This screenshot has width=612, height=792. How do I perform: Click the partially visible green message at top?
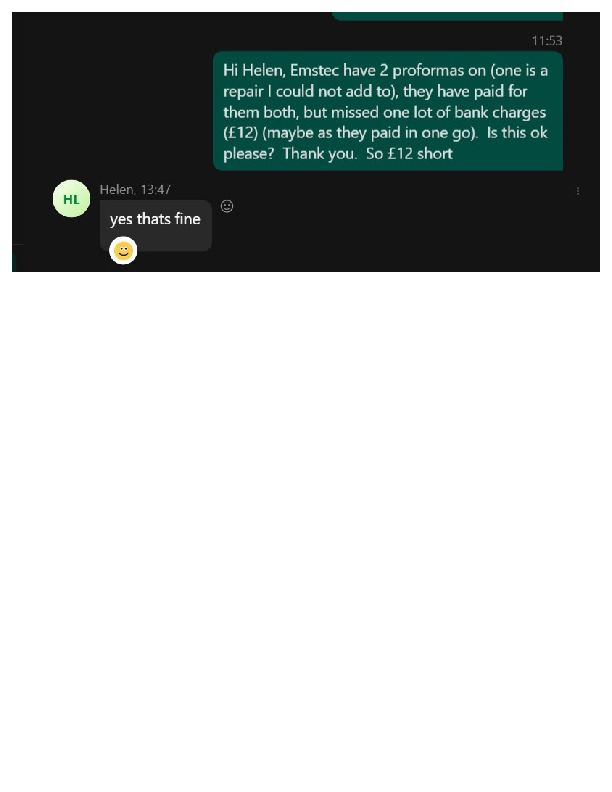point(447,16)
